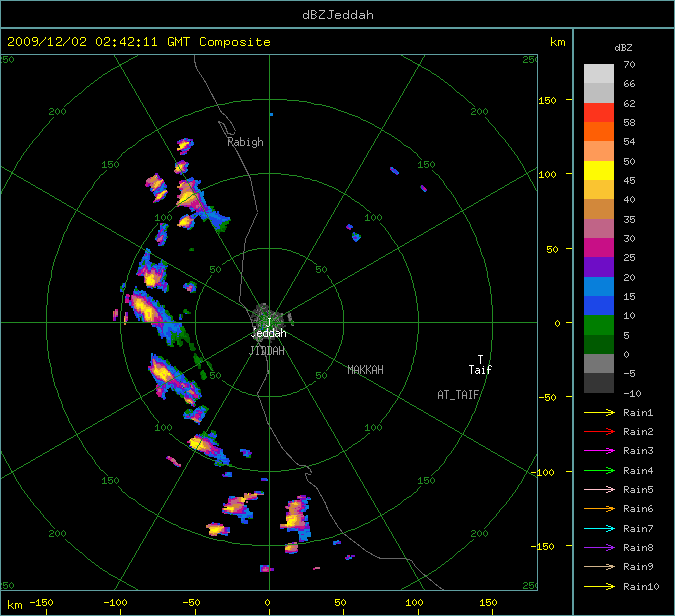The width and height of the screenshot is (675, 616).
Task: Select the green 5 dBZ color swatch
Action: click(599, 325)
